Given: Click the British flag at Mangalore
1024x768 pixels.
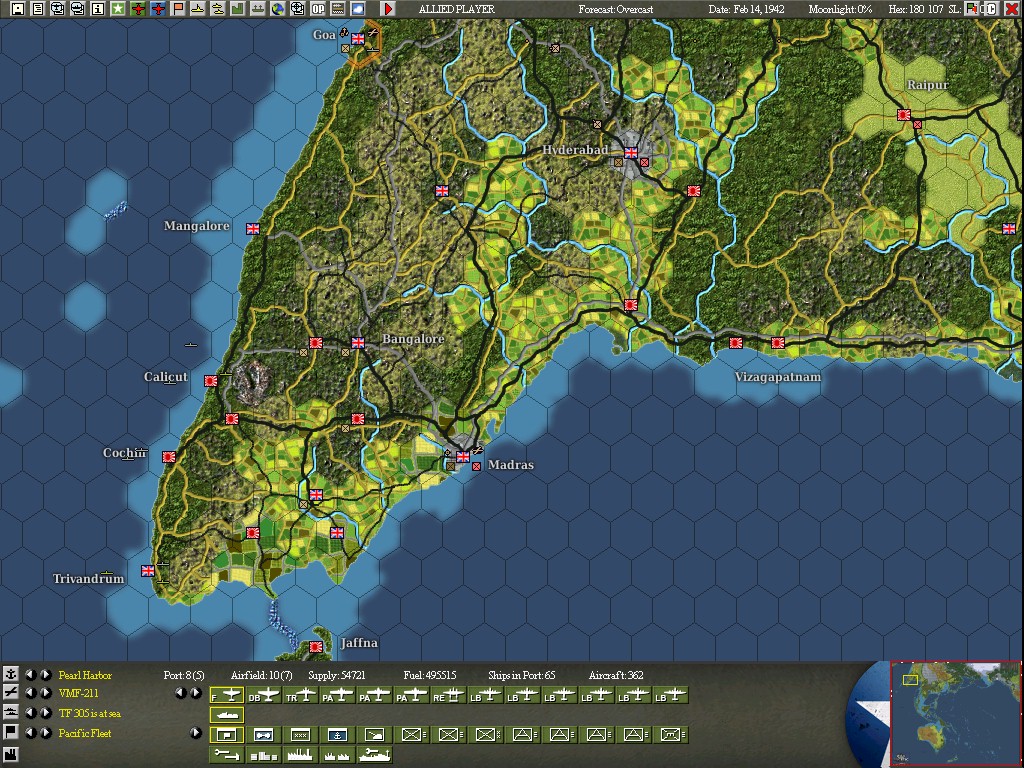Looking at the screenshot, I should (253, 229).
